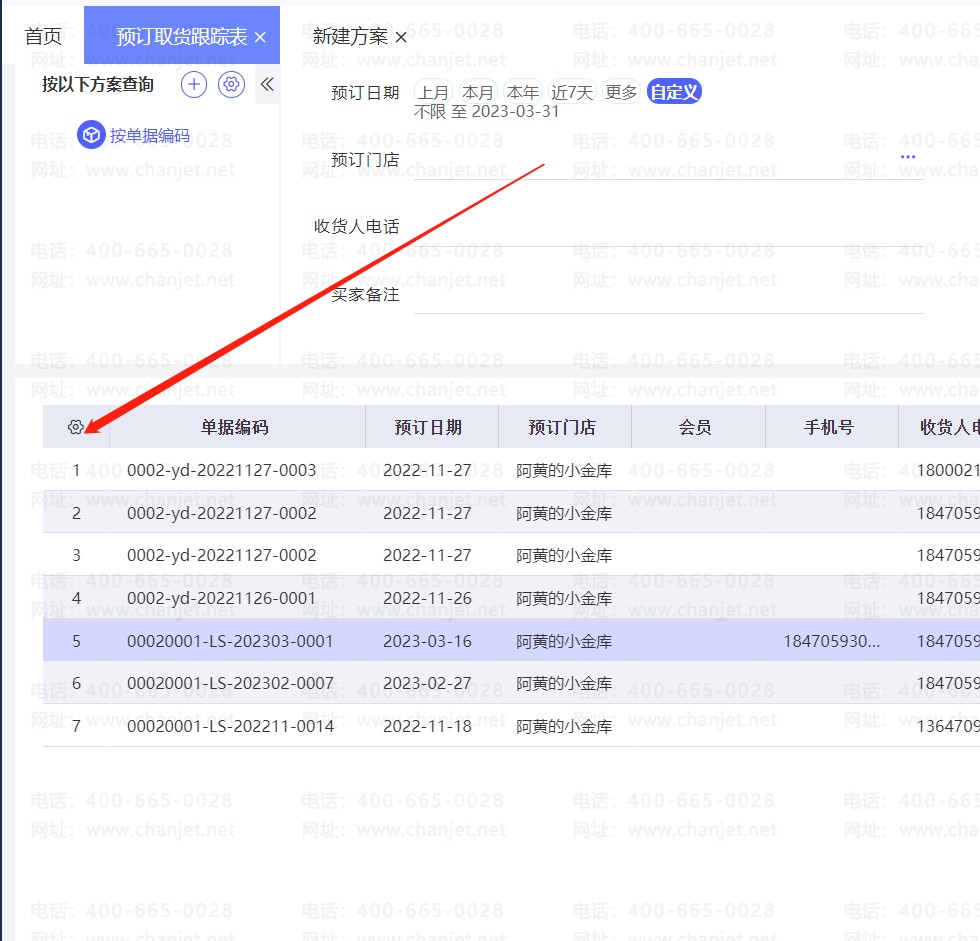This screenshot has height=941, width=980.
Task: Click the table column settings gear icon
Action: pos(75,427)
